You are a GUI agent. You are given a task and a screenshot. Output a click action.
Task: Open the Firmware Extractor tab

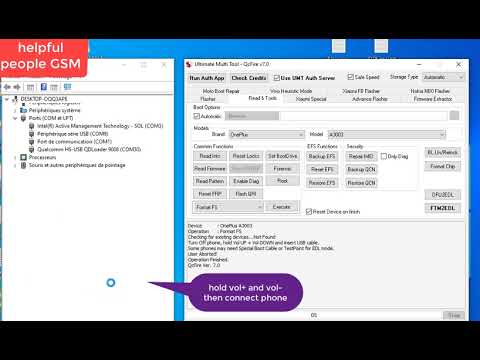click(433, 99)
